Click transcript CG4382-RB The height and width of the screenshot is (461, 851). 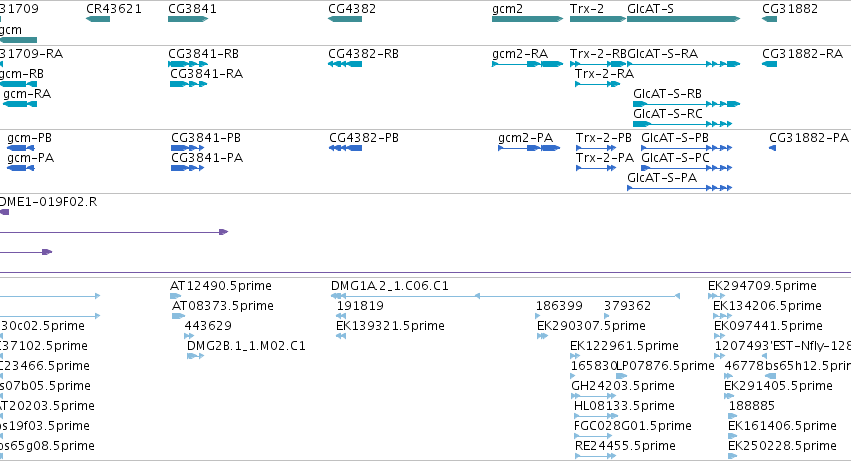point(345,64)
